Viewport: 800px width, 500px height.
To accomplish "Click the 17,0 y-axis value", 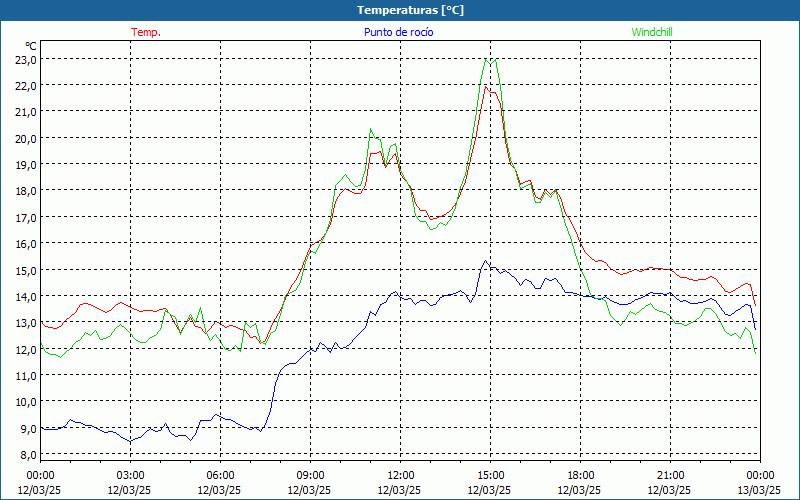I will coord(26,217).
